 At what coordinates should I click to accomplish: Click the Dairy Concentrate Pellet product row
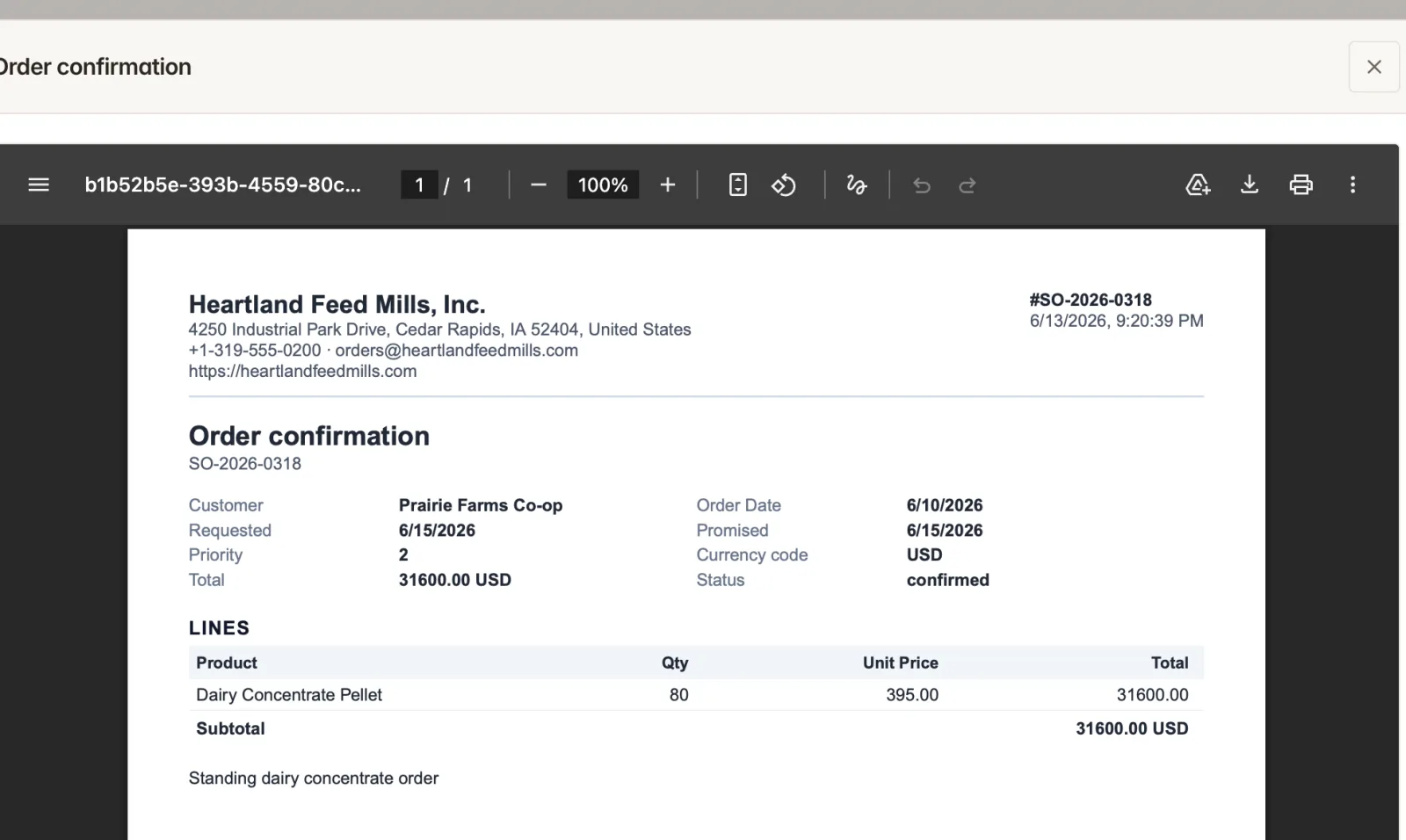tap(696, 695)
